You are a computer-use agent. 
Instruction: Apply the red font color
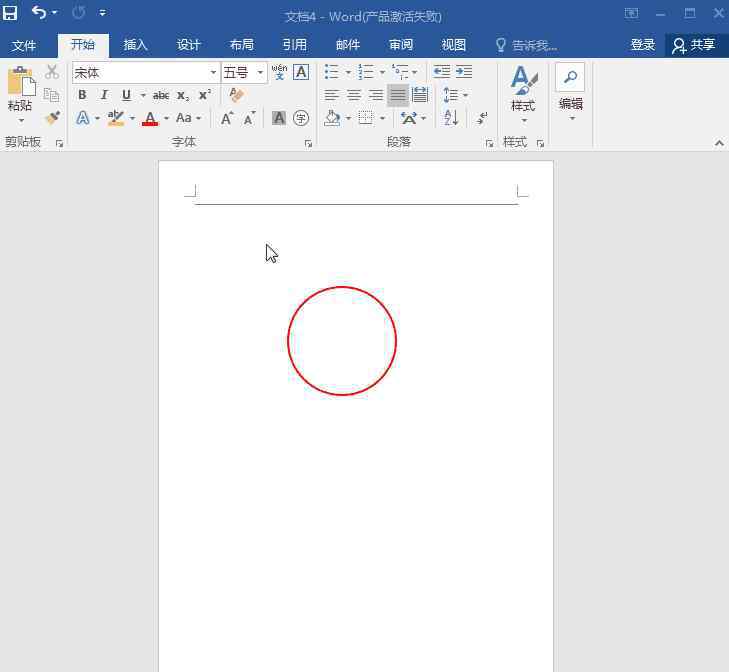click(150, 118)
